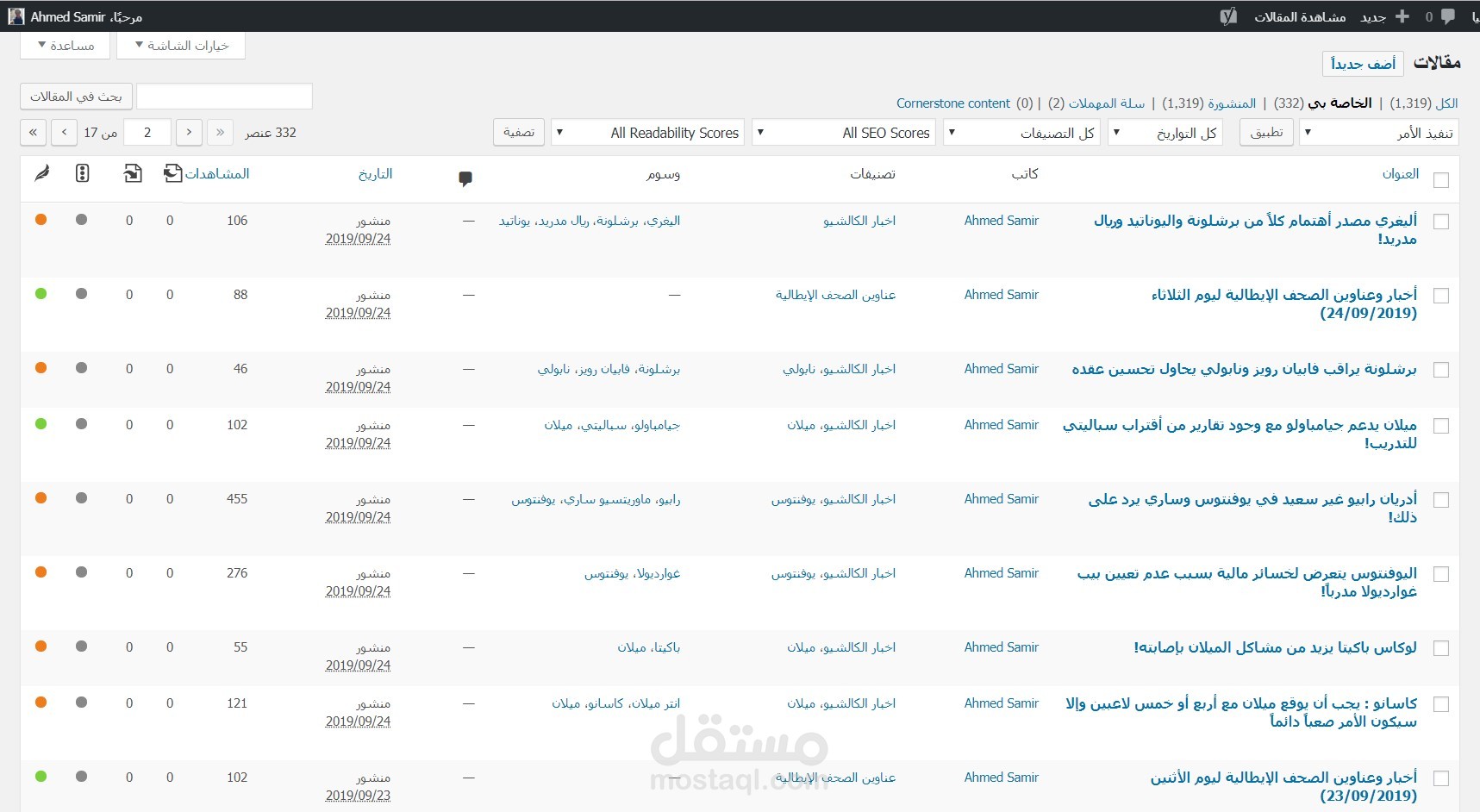The width and height of the screenshot is (1480, 812).
Task: Click green readability dot for 23/09/2019 headlines
Action: pyautogui.click(x=41, y=777)
